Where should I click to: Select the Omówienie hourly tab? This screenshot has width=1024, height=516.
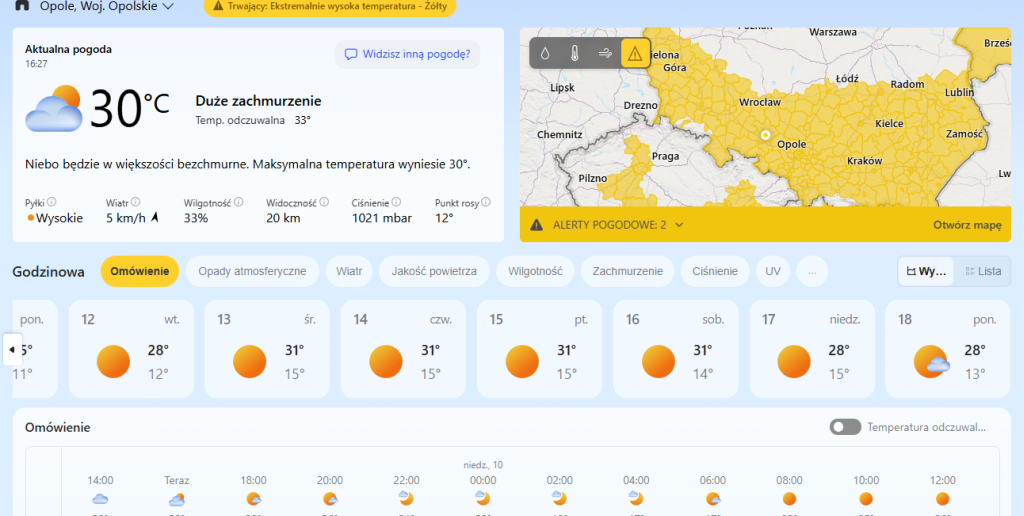pyautogui.click(x=140, y=271)
